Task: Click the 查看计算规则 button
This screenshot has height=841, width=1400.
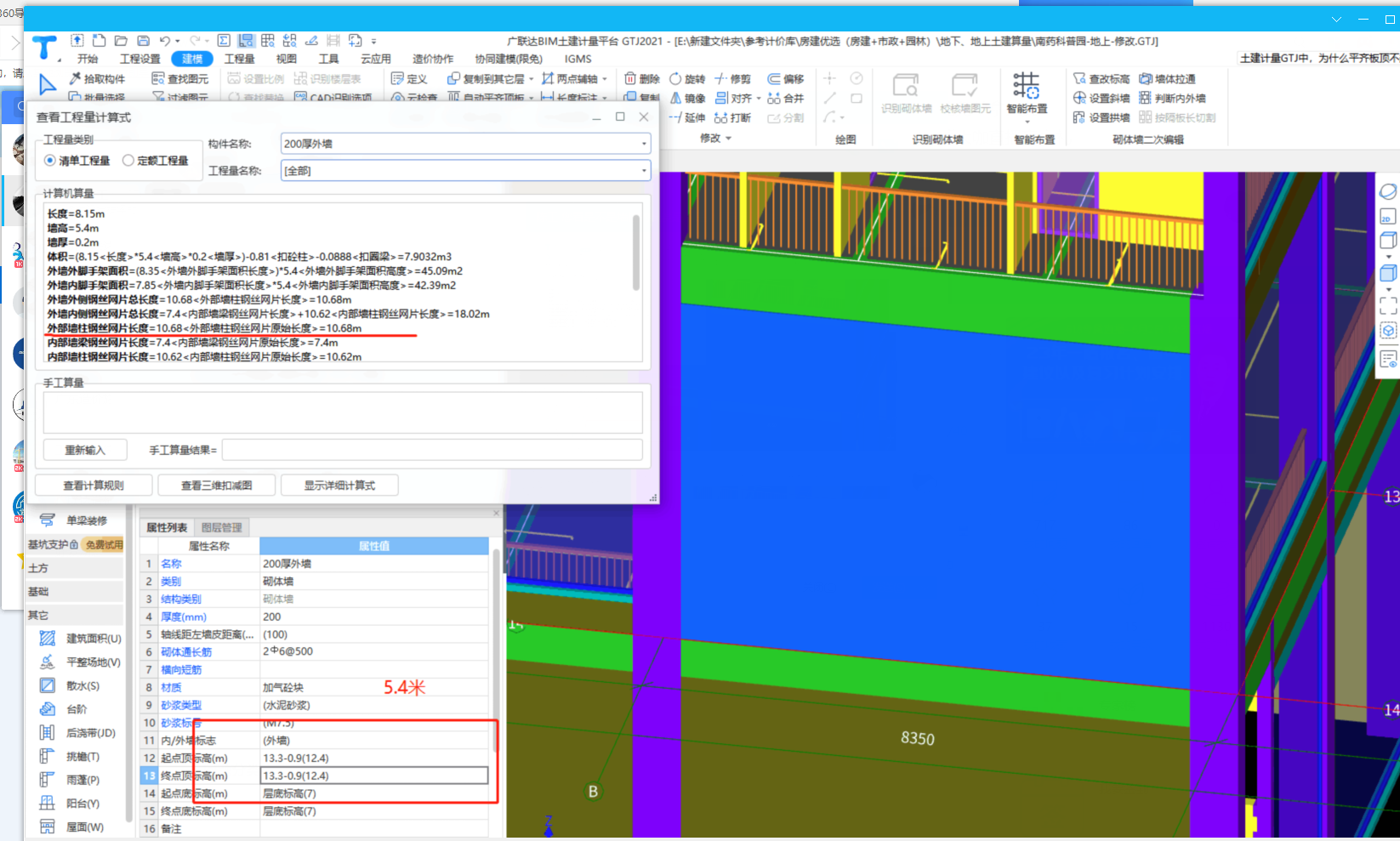Action: (x=94, y=486)
